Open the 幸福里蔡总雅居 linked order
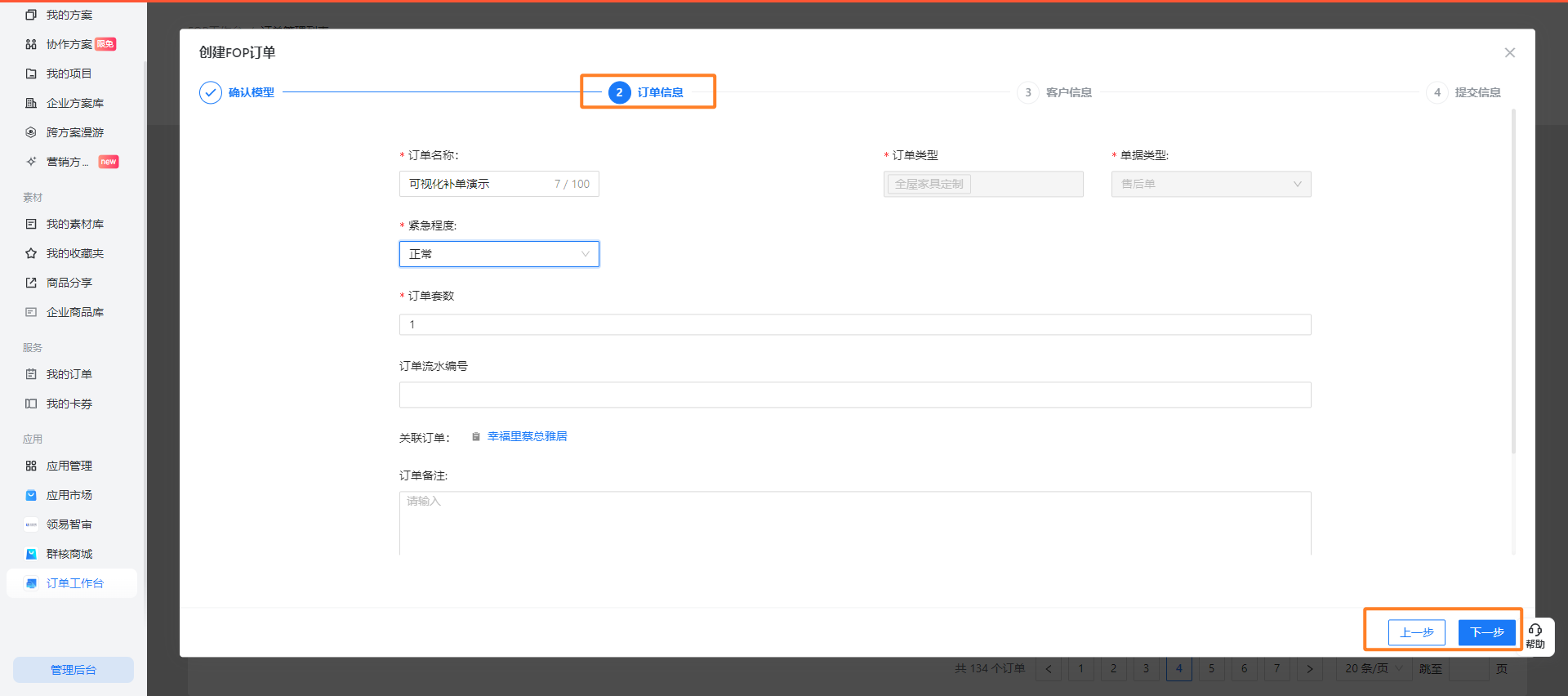This screenshot has height=696, width=1568. pos(527,436)
